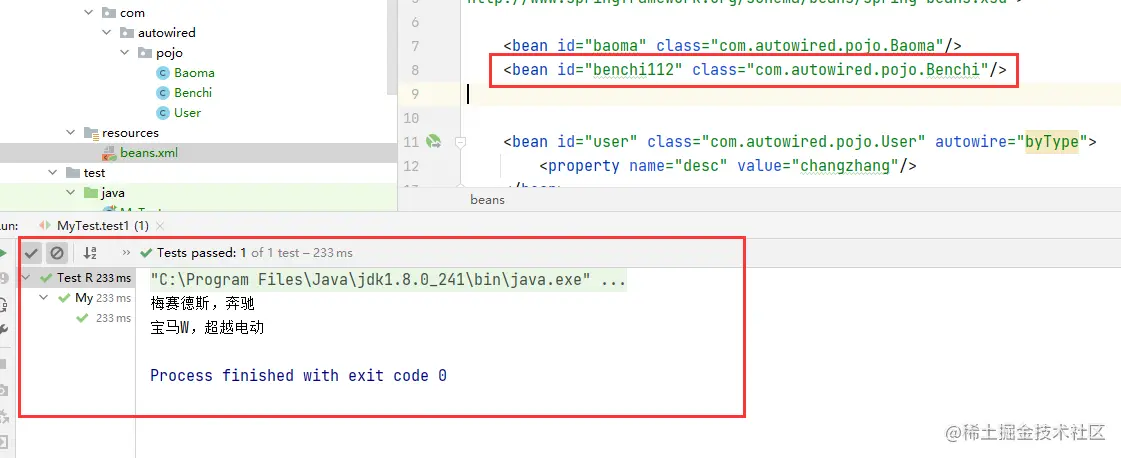Click the pass checkmark on My row

coord(64,298)
